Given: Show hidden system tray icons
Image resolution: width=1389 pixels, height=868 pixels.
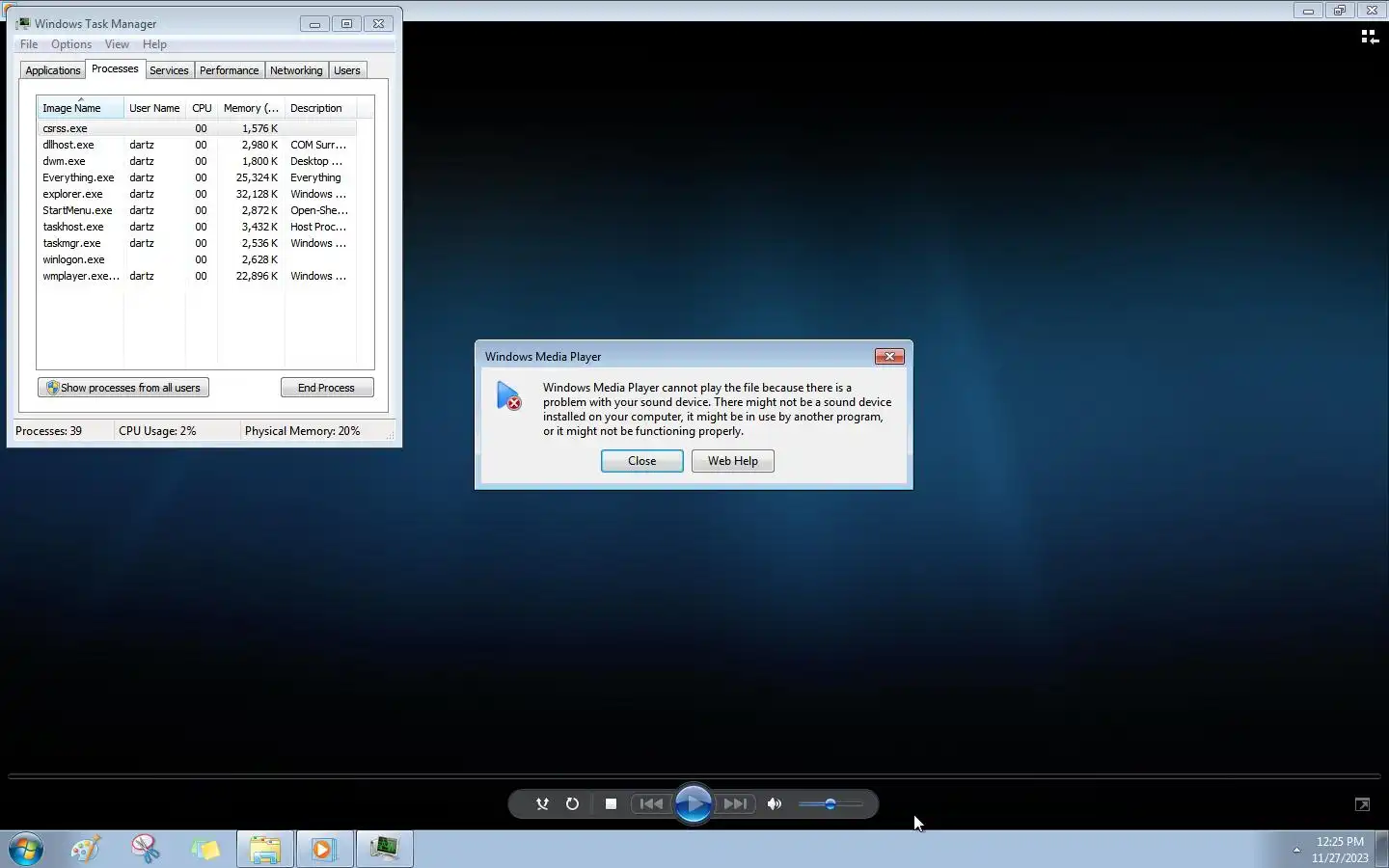Looking at the screenshot, I should pyautogui.click(x=1296, y=850).
